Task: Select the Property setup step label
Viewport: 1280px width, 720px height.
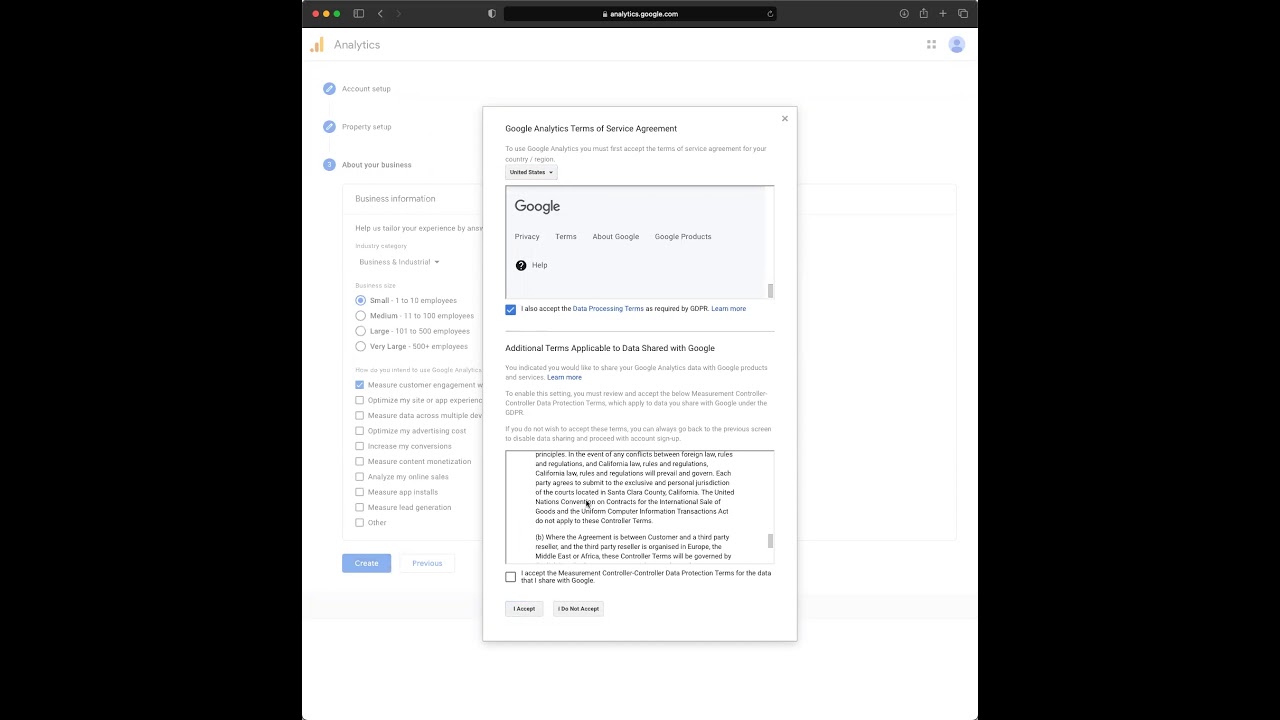Action: pyautogui.click(x=367, y=127)
